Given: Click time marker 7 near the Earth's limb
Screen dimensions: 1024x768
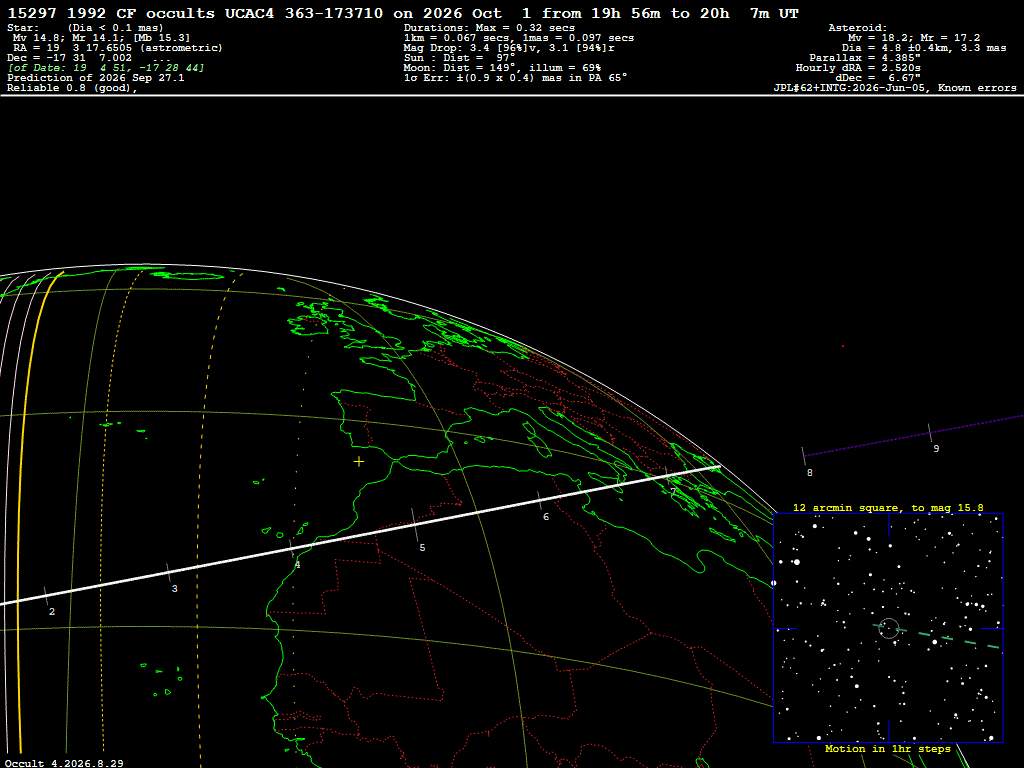Looking at the screenshot, I should coord(673,492).
